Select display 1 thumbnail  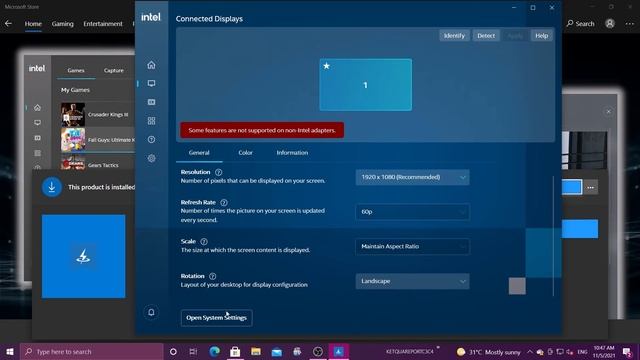coord(365,84)
